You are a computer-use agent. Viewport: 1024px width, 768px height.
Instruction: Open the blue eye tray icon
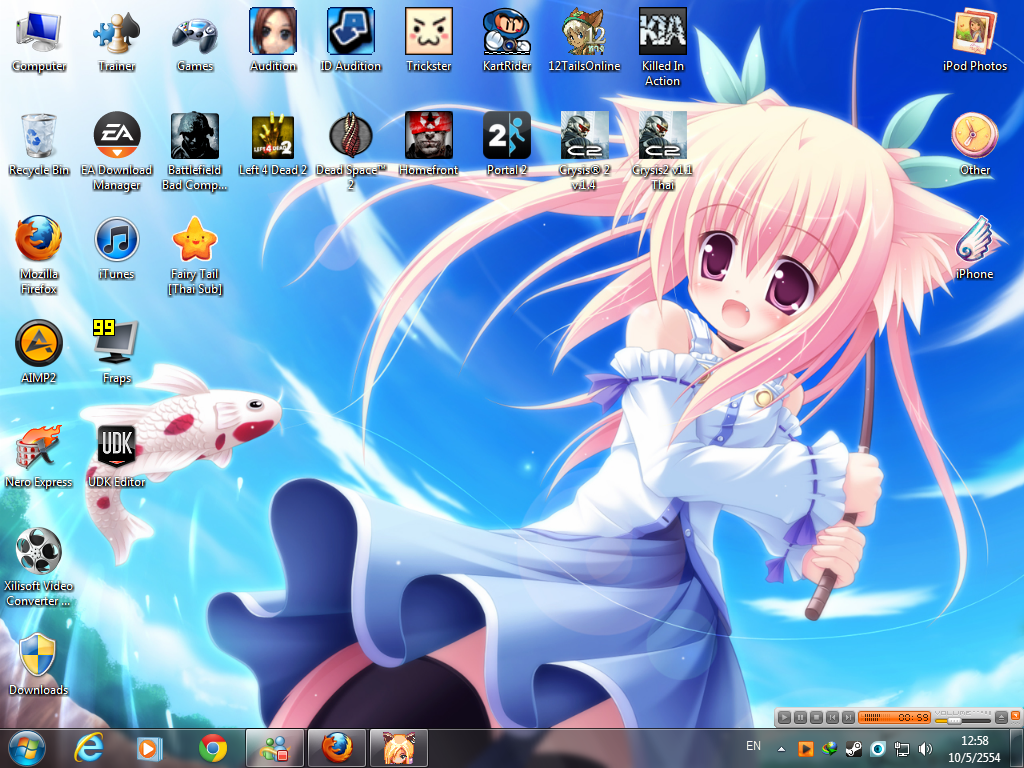[x=878, y=748]
